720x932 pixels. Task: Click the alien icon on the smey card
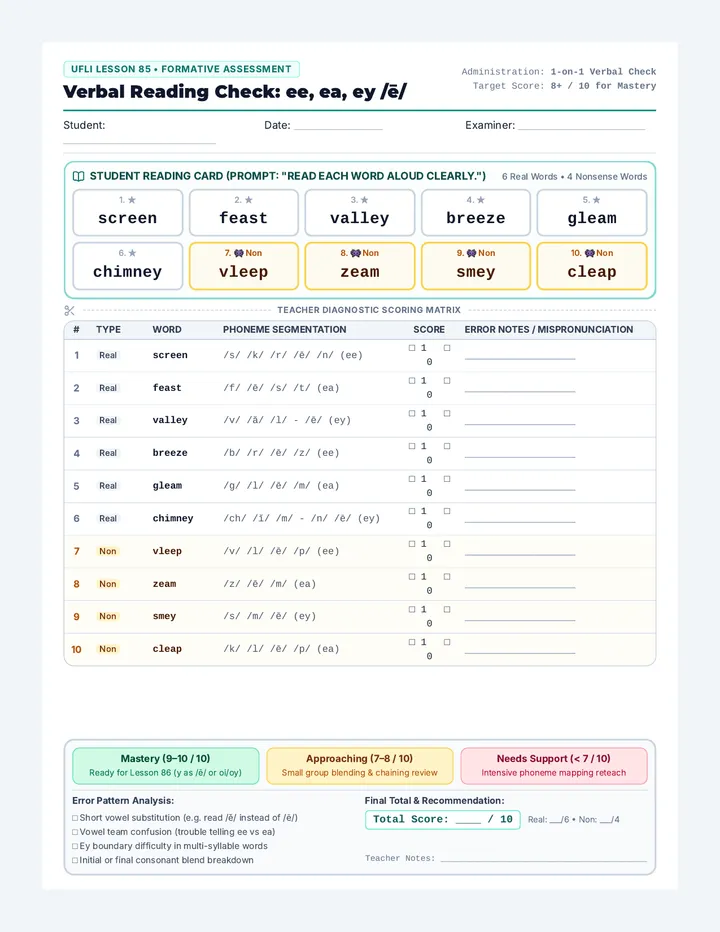(471, 253)
